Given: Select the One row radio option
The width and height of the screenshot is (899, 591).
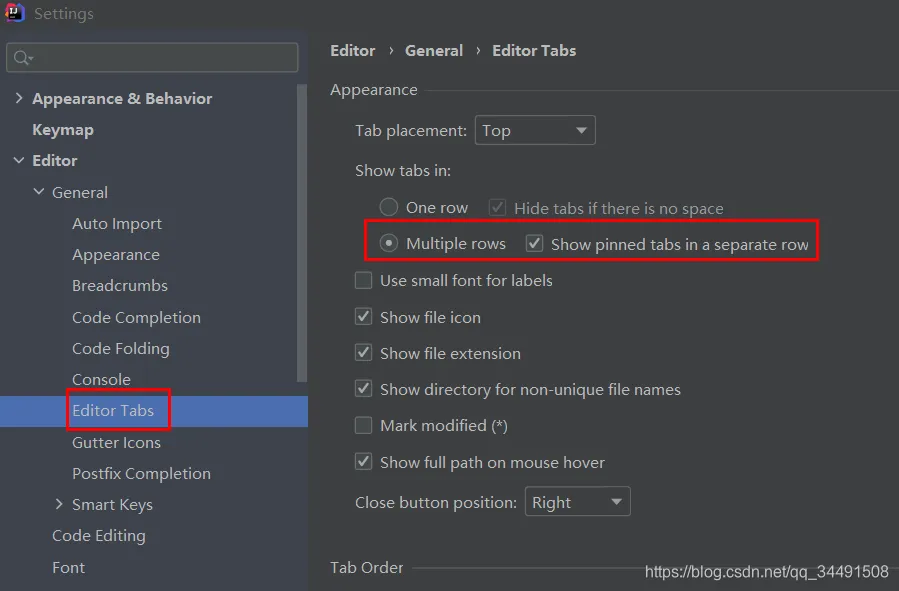Looking at the screenshot, I should pos(389,207).
